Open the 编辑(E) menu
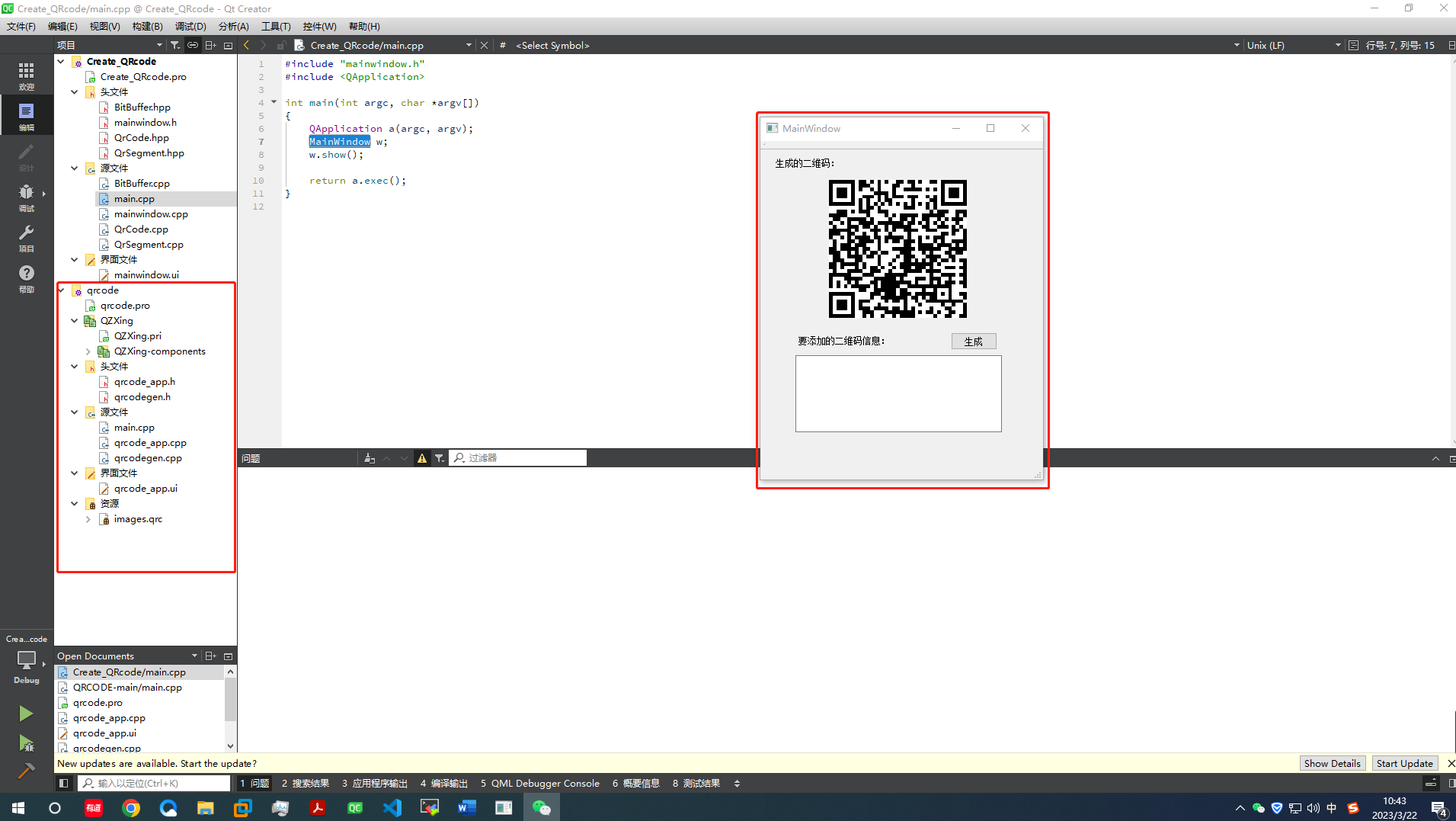1456x821 pixels. [x=62, y=26]
